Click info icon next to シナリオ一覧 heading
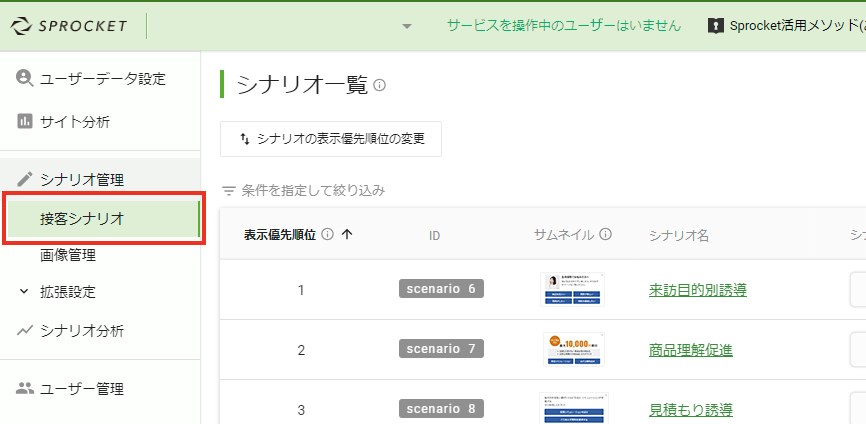Screen dimensions: 866x424 click(x=379, y=86)
